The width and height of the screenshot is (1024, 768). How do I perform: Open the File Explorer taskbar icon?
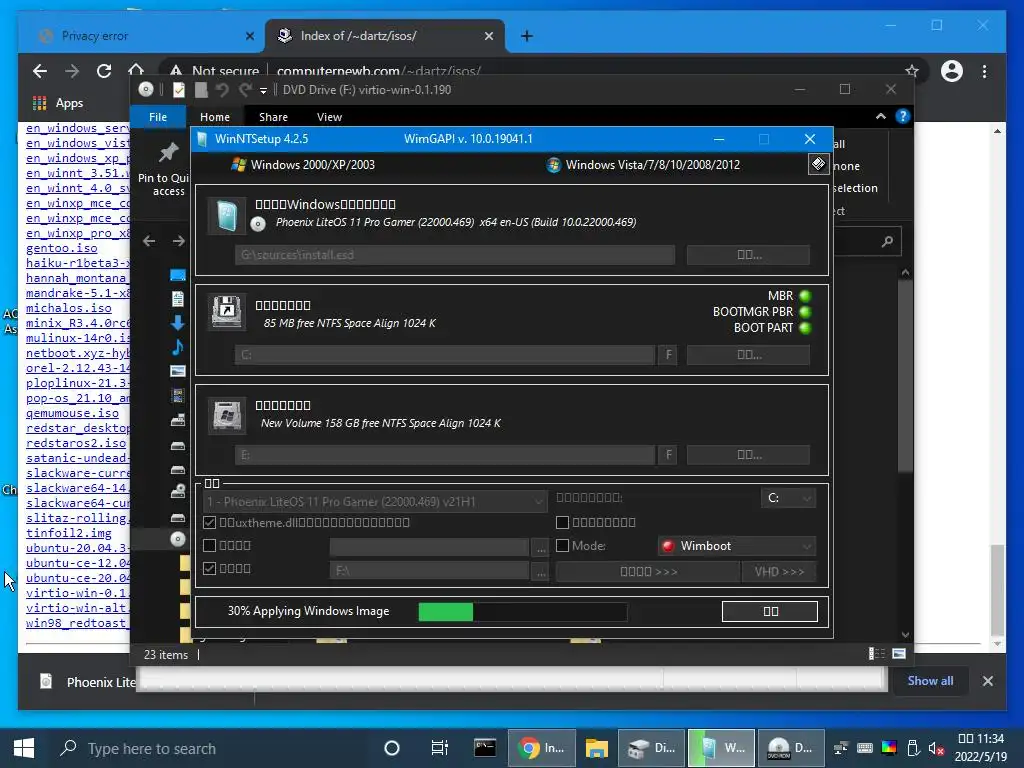[596, 748]
